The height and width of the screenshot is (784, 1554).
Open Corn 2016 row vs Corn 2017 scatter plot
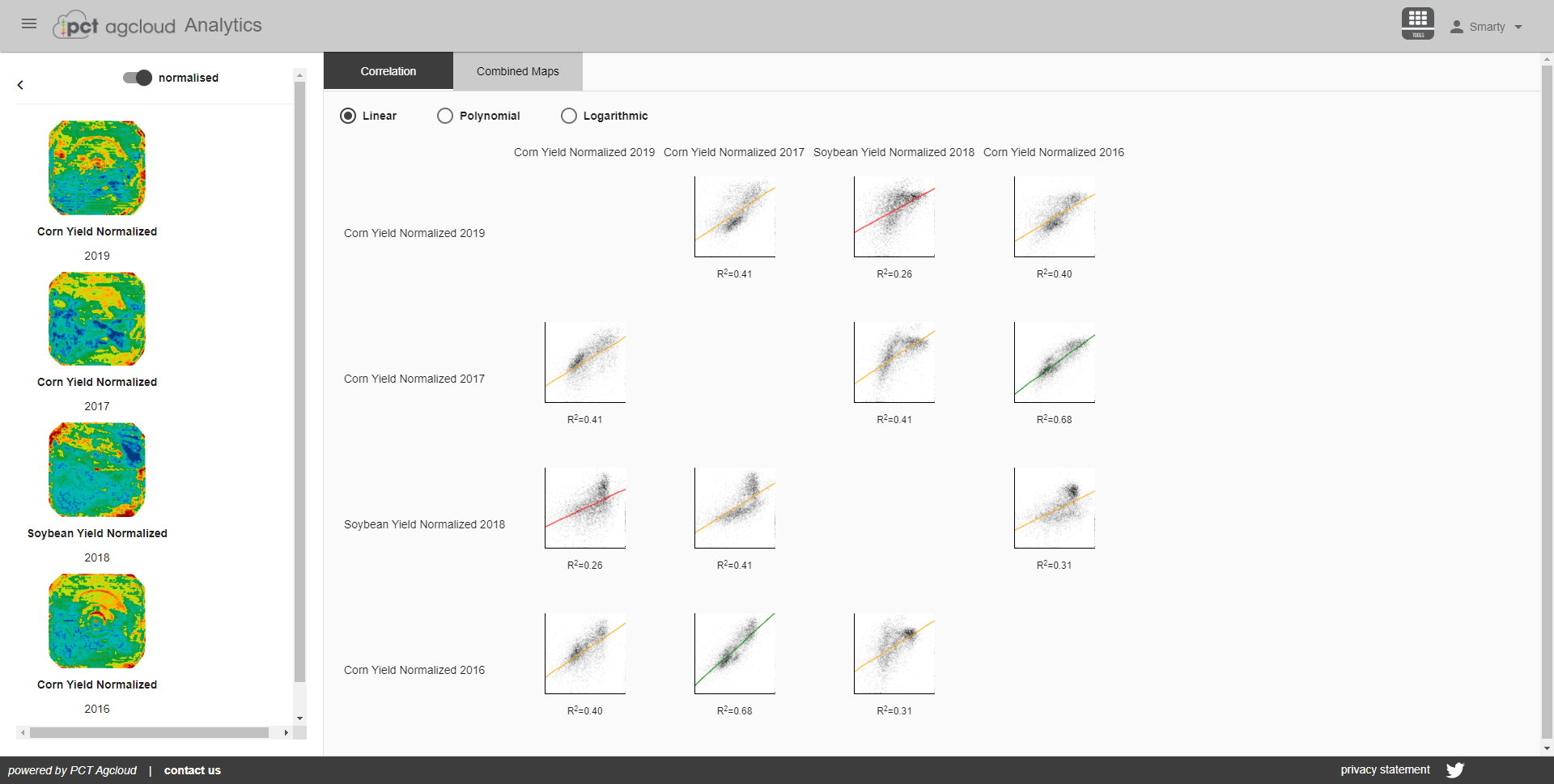click(x=735, y=654)
